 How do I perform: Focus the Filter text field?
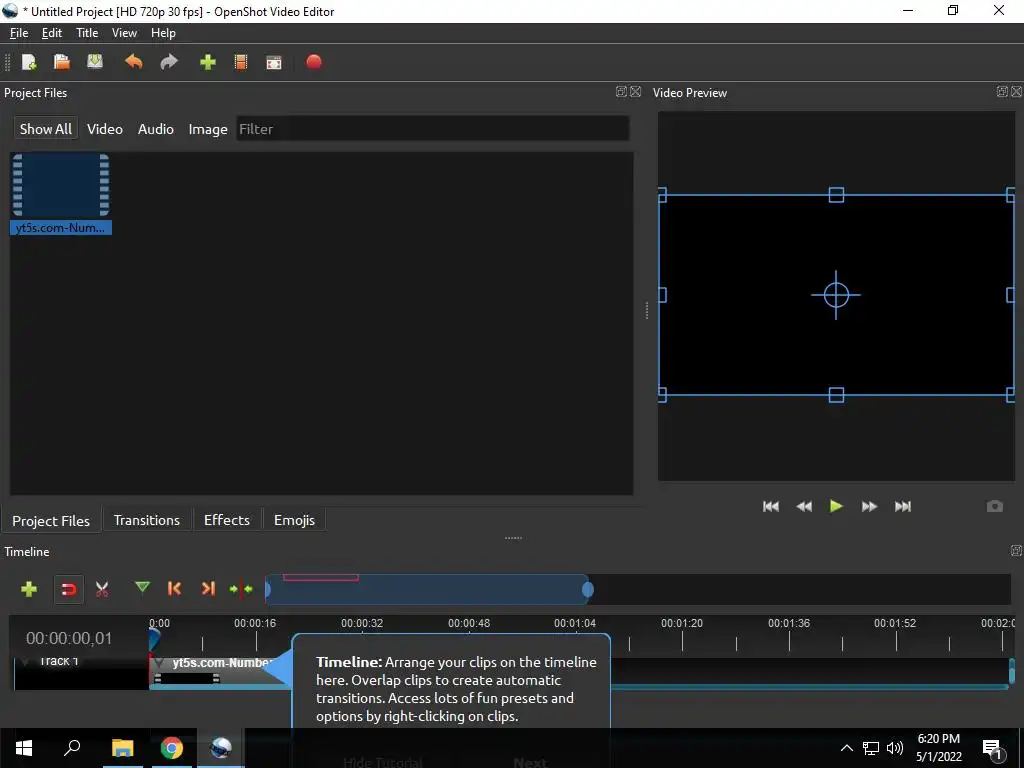[432, 129]
